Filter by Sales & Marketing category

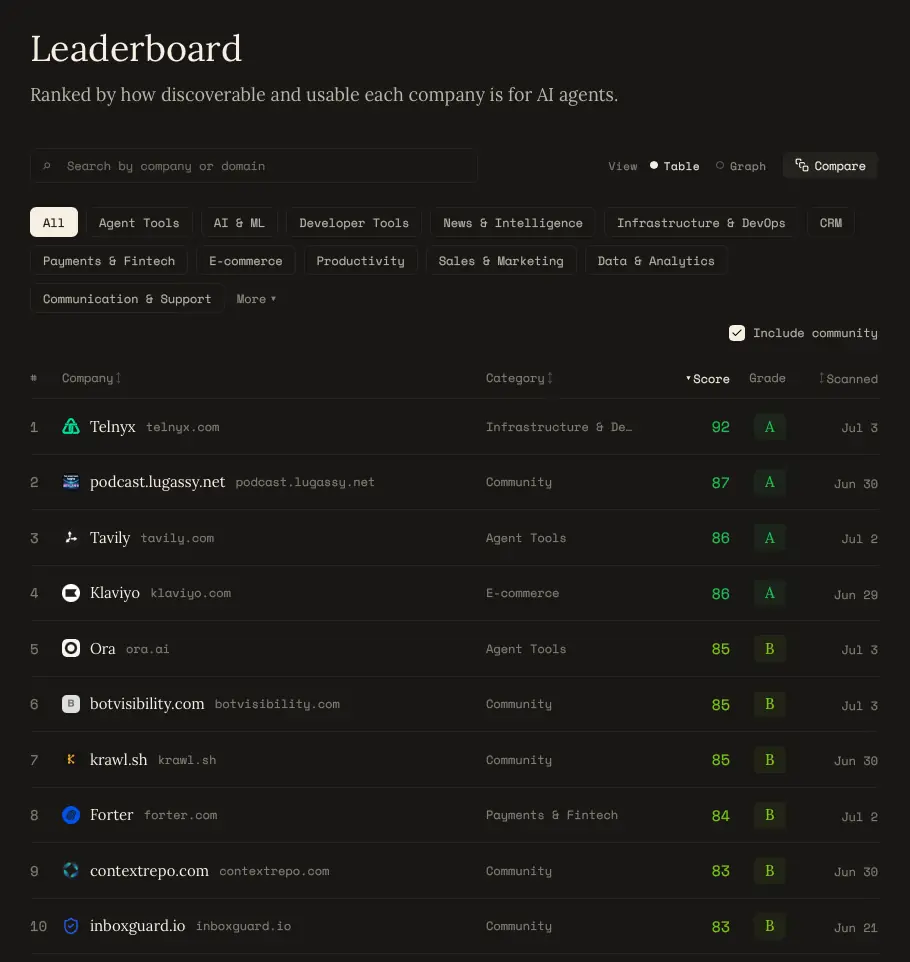click(501, 261)
